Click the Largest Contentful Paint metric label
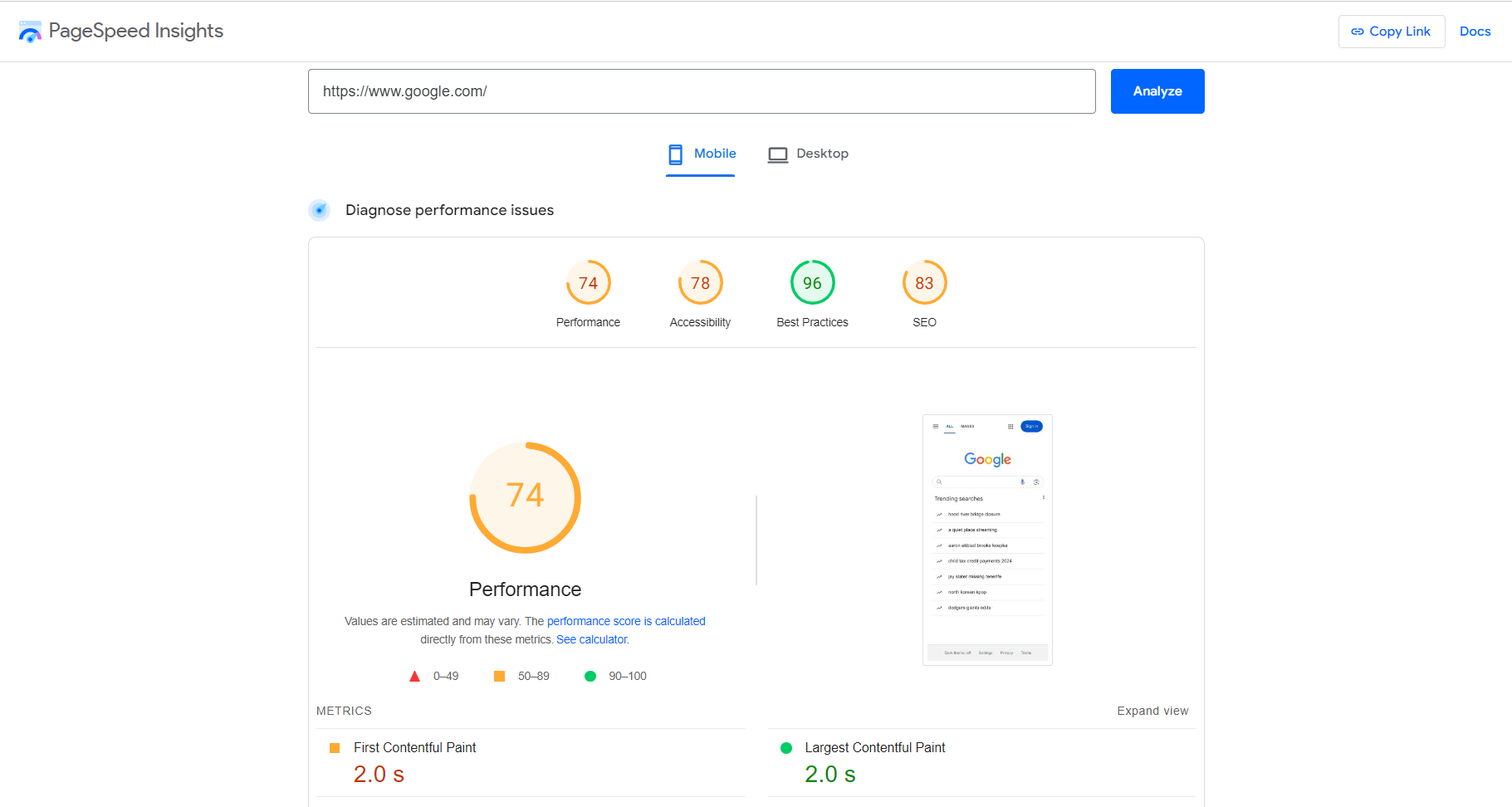 (x=875, y=747)
